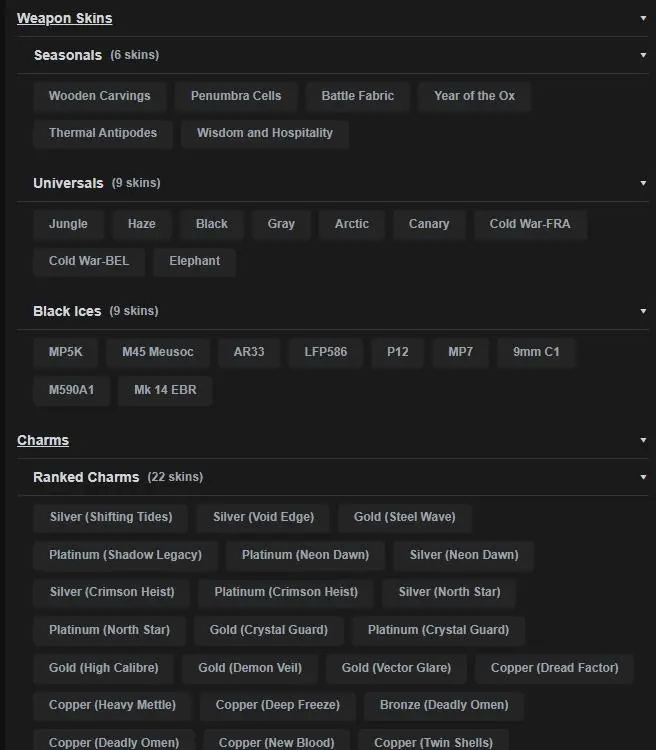The height and width of the screenshot is (750, 656).
Task: Select the MP5K Black Ice tag
Action: [x=66, y=352]
